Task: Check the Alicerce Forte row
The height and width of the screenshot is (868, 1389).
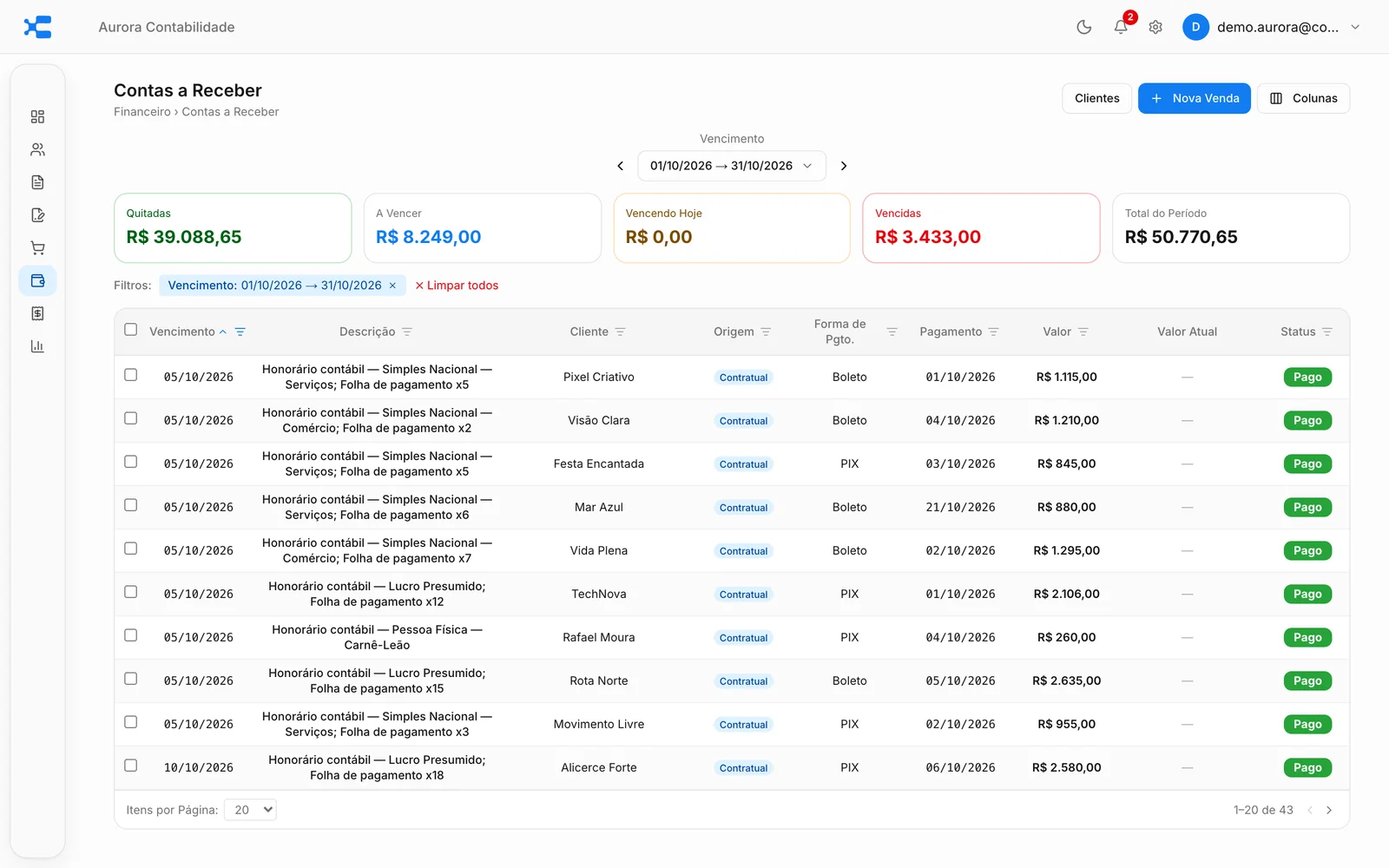Action: 131,766
